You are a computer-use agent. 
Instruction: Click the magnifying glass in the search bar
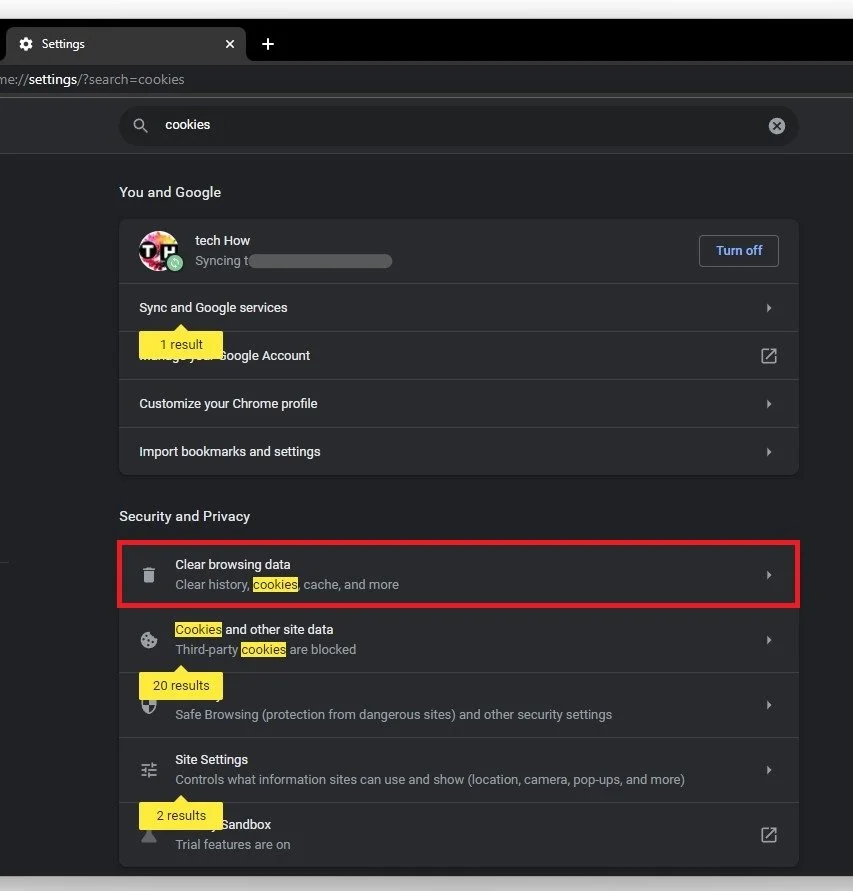tap(140, 125)
